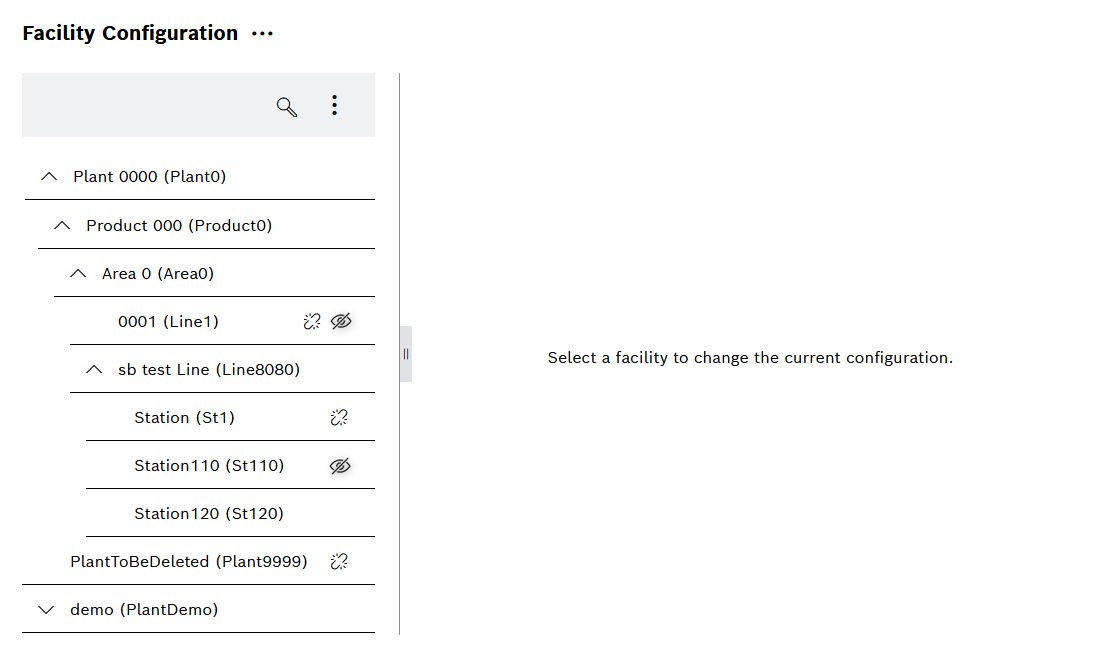The height and width of the screenshot is (655, 1103).
Task: Click broken-link icon on 0001 (Line1)
Action: [312, 321]
